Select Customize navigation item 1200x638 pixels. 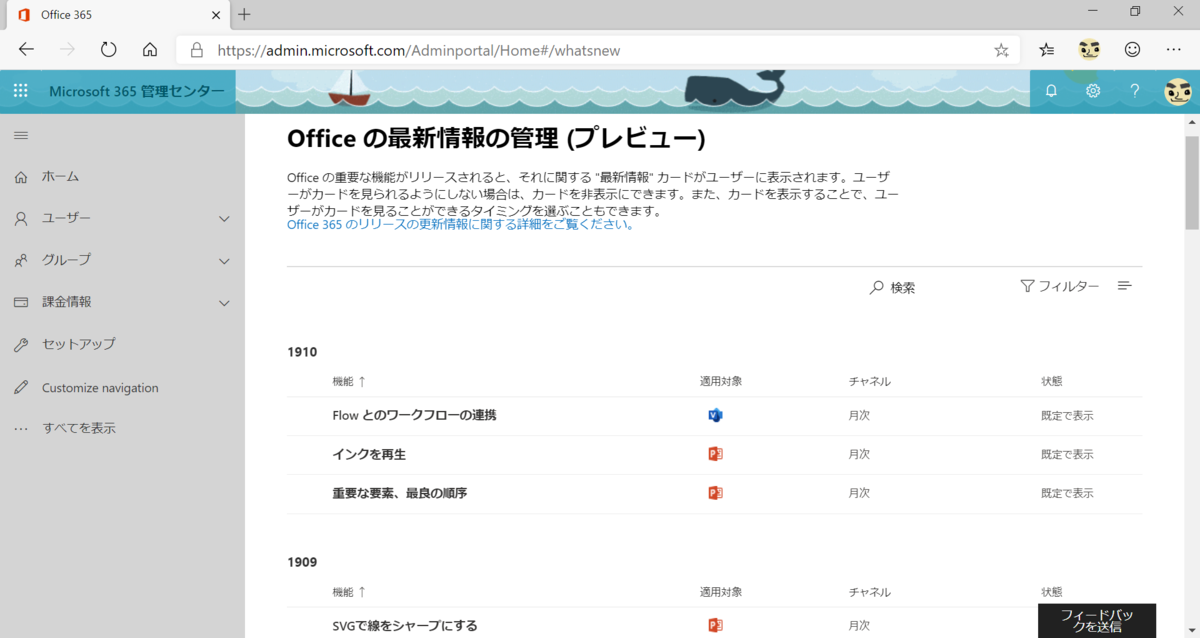click(x=100, y=388)
